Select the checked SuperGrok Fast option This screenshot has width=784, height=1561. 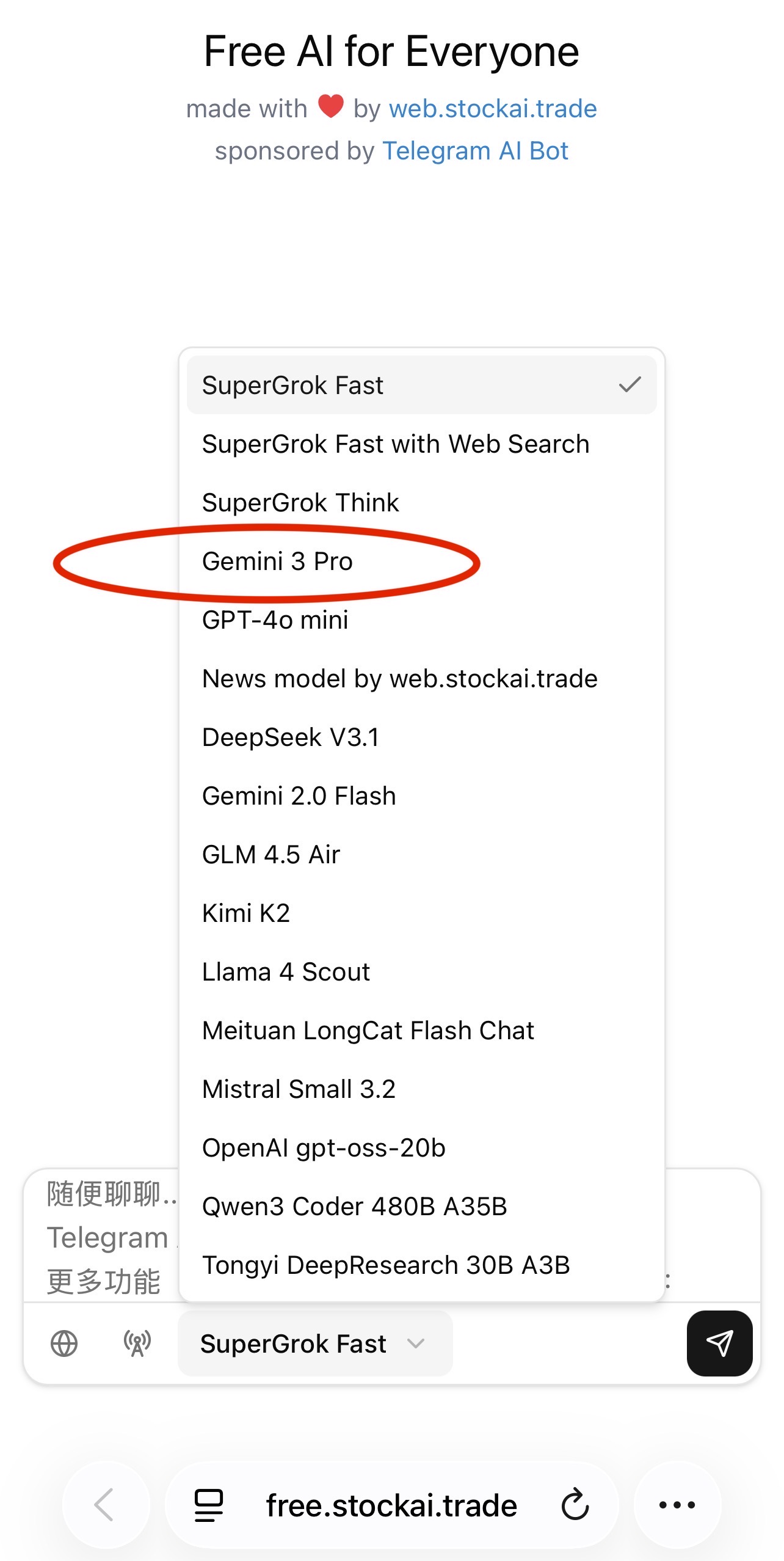[421, 386]
